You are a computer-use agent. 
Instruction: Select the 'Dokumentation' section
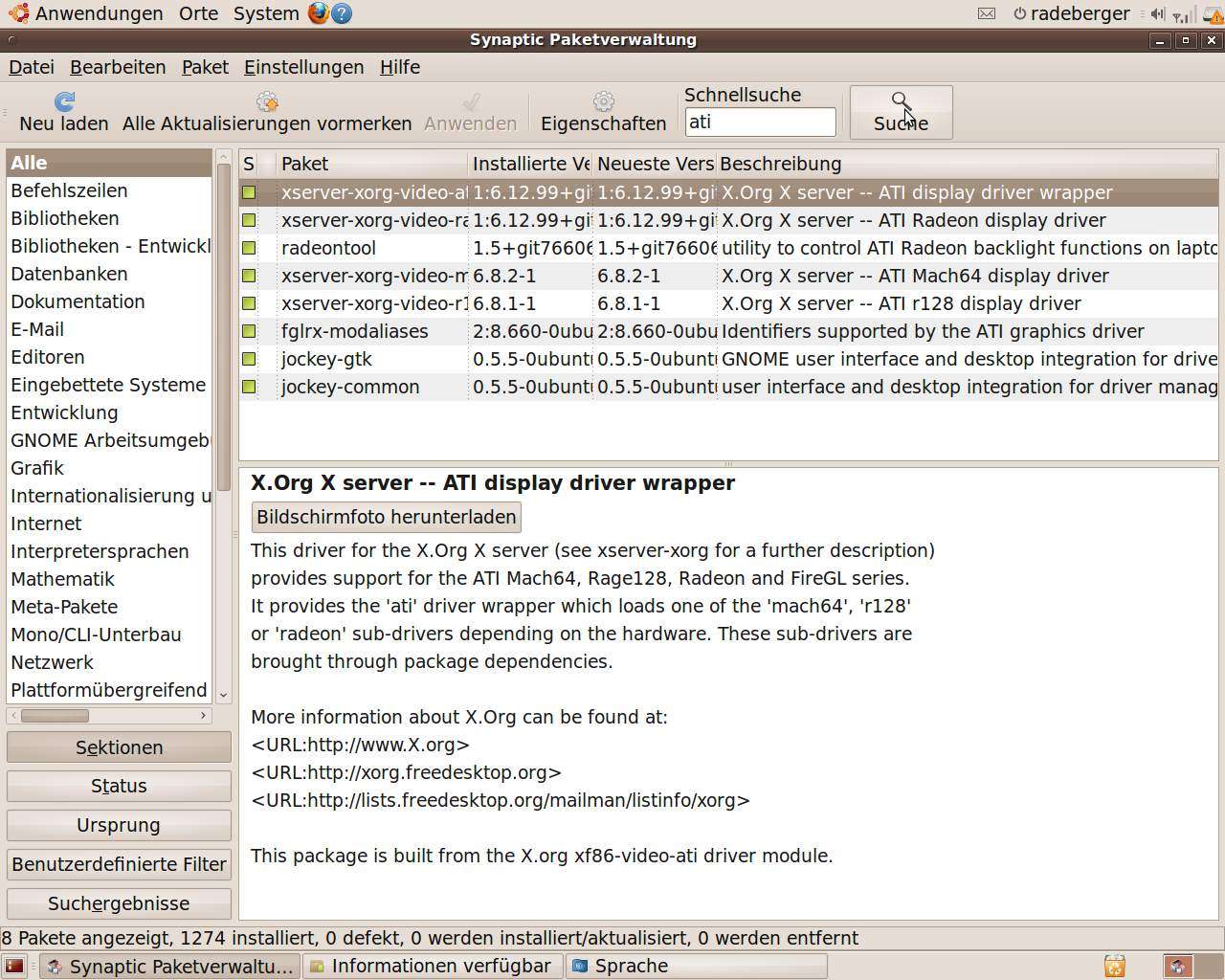[x=109, y=301]
